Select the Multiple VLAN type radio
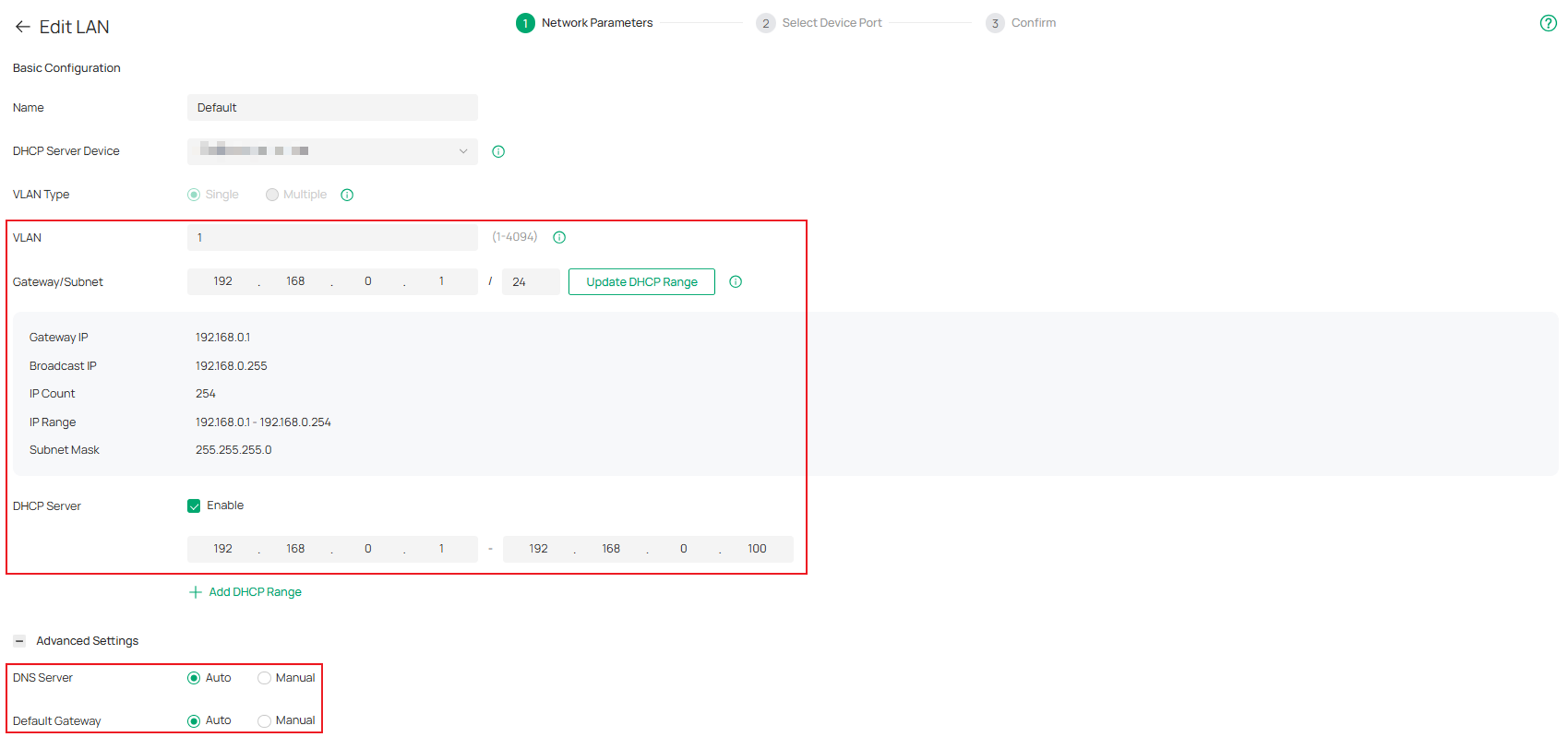Screen dimensions: 1568x737 click(x=272, y=195)
